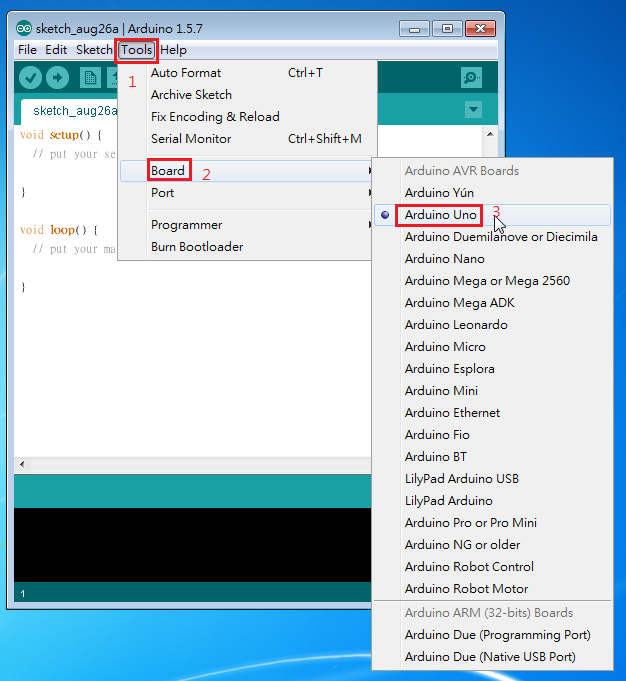This screenshot has width=626, height=681.
Task: Click the New sketch toolbar icon
Action: 90,78
